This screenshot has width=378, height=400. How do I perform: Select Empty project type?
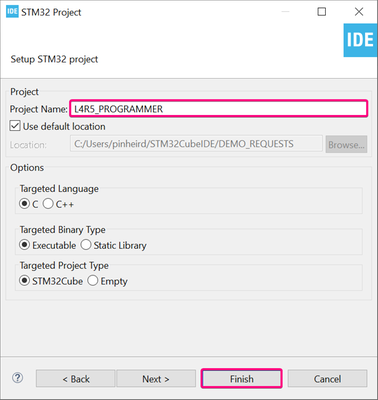point(93,281)
